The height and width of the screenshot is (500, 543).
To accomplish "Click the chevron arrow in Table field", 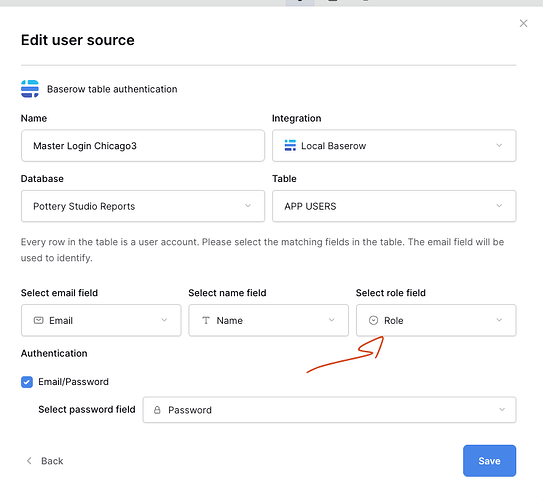I will coord(499,206).
